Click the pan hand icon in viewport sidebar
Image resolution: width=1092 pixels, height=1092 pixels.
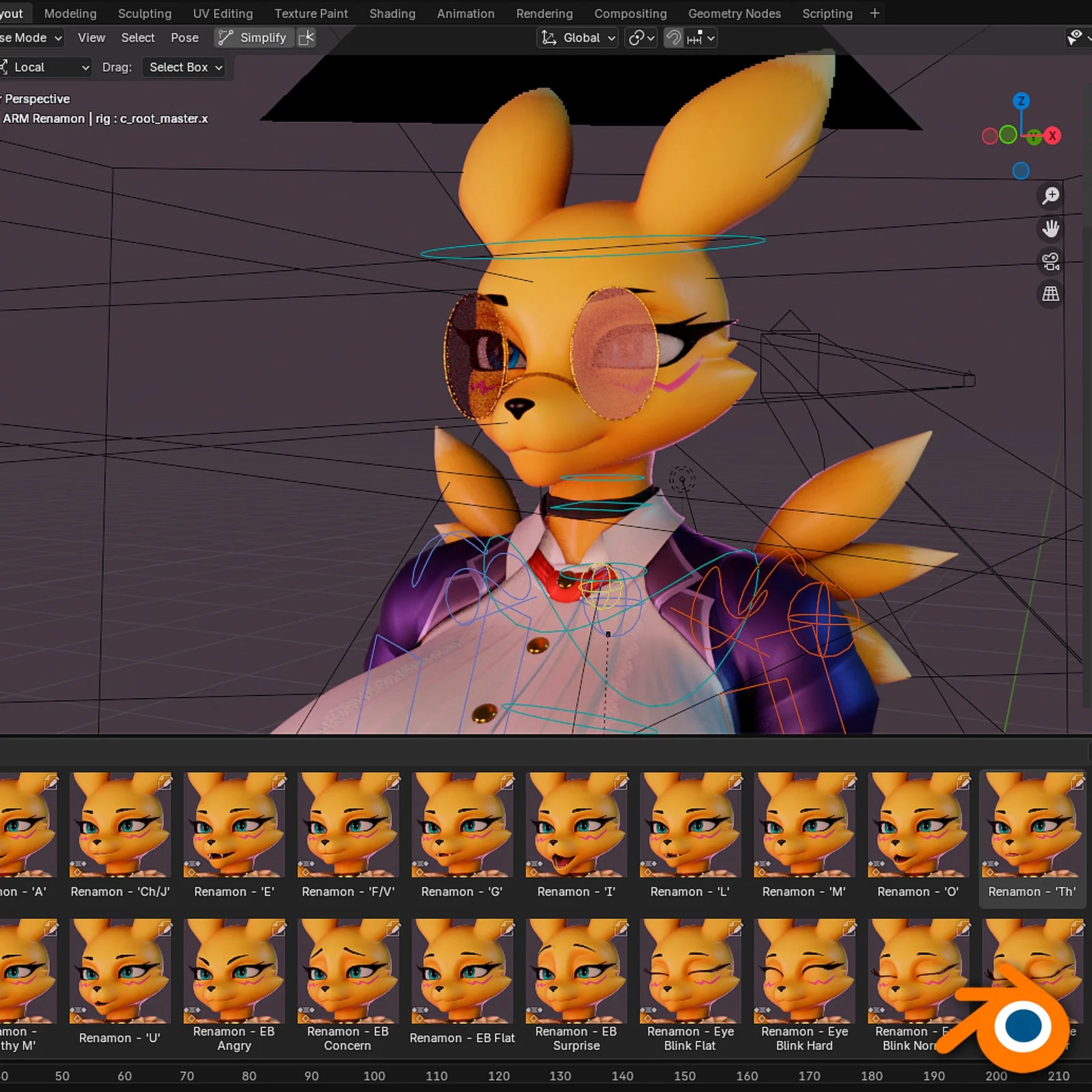tap(1050, 229)
